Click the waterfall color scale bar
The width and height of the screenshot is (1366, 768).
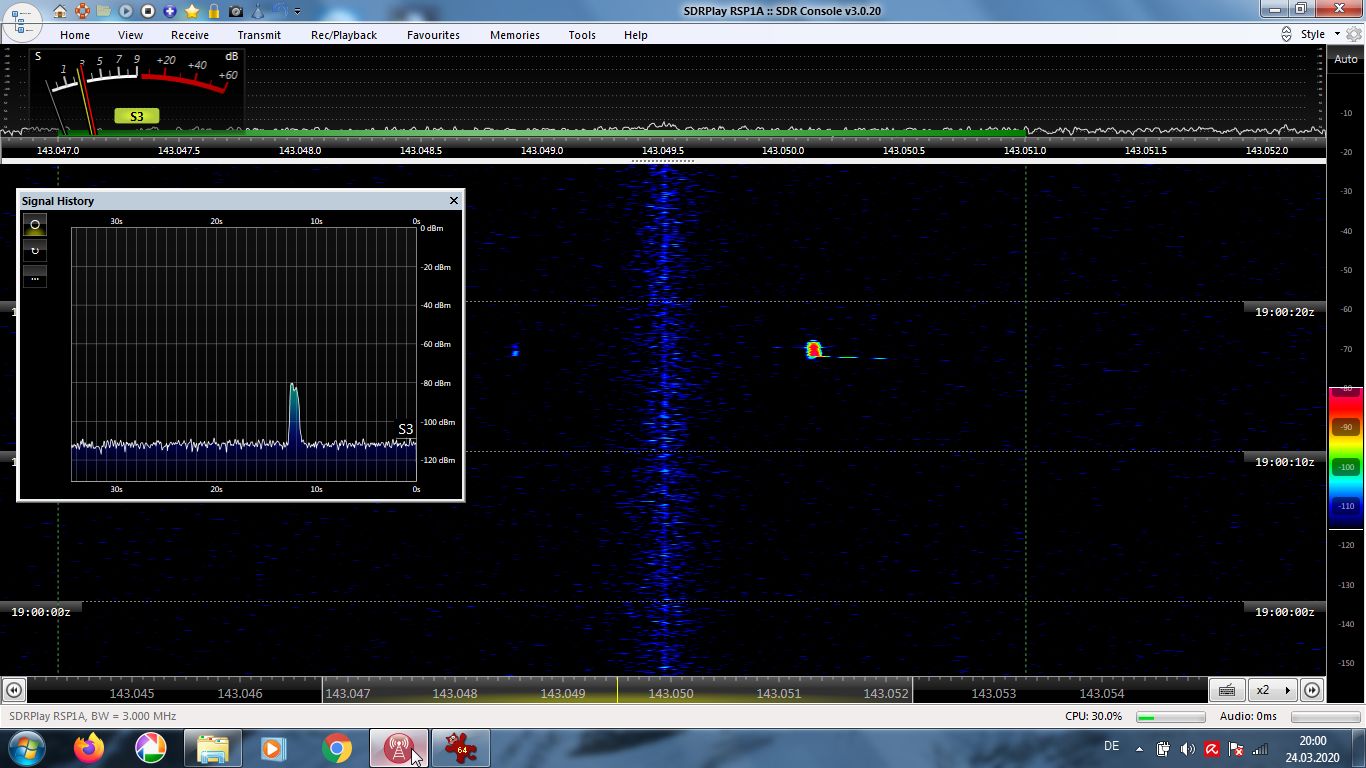[1346, 456]
